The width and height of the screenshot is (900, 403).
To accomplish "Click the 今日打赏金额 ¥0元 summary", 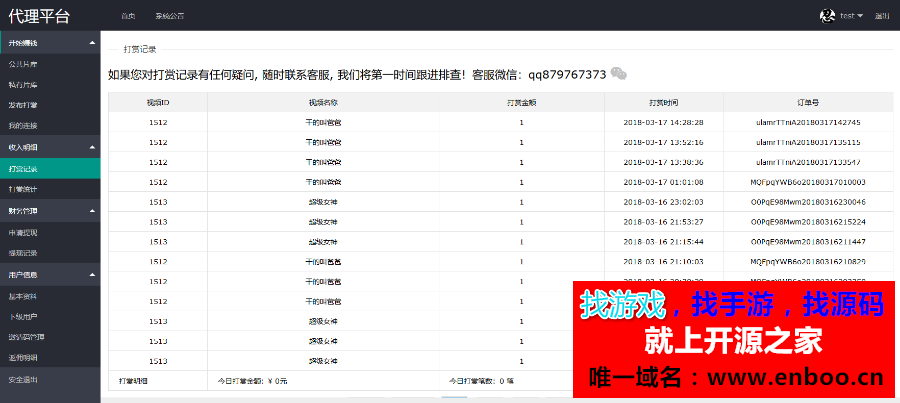I will [252, 381].
